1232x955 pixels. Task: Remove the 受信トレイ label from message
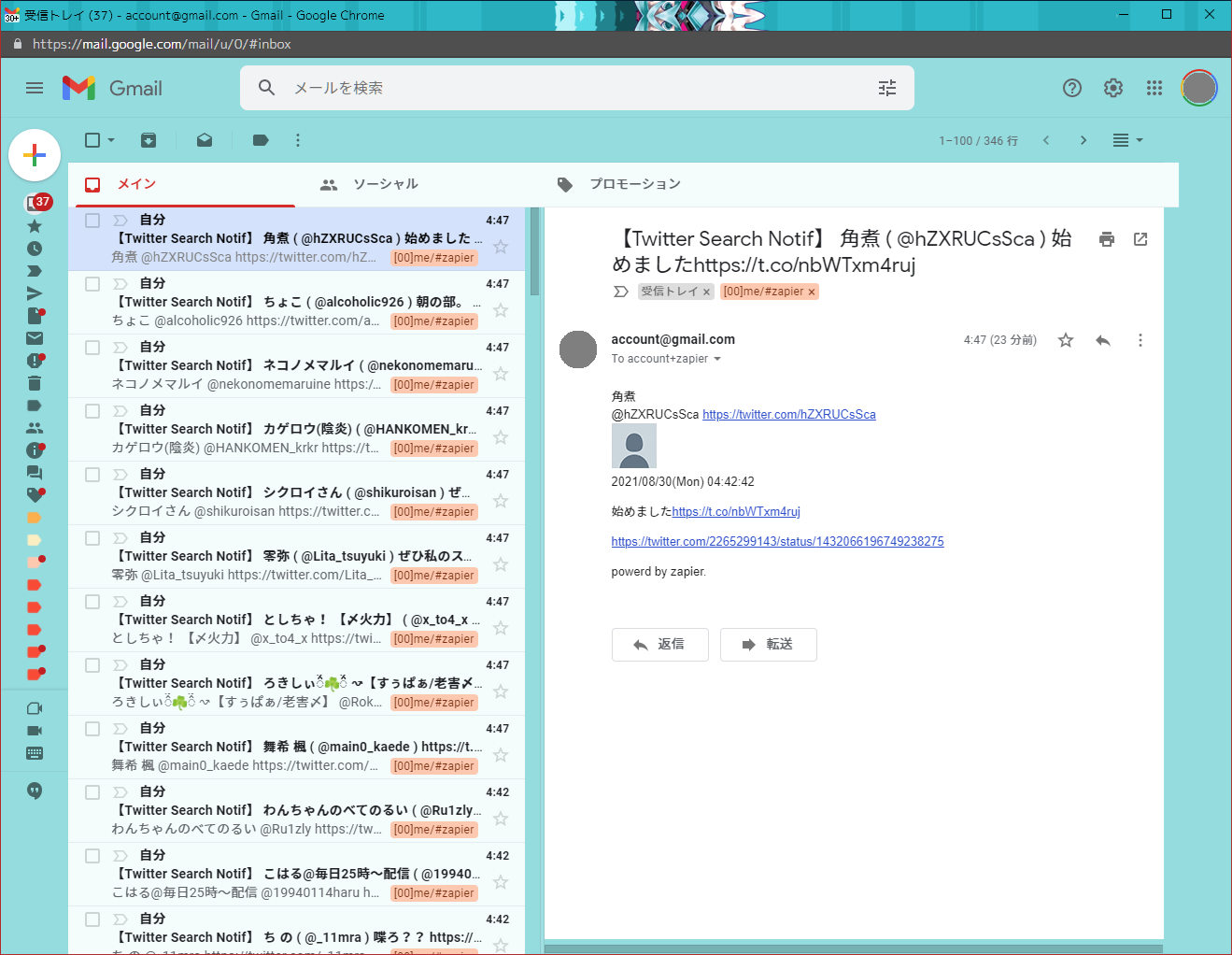click(706, 292)
